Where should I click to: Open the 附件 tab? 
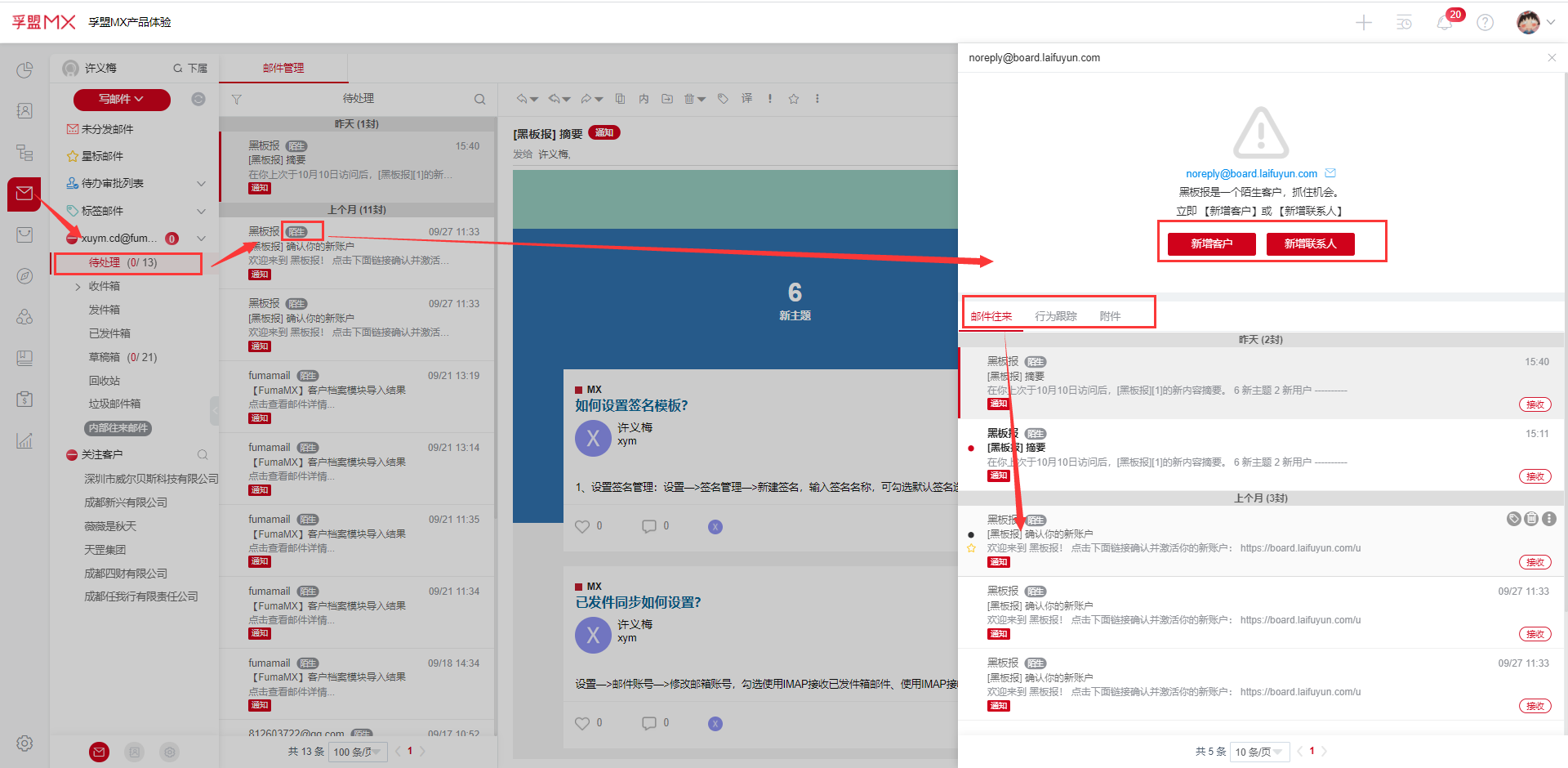click(x=1110, y=316)
